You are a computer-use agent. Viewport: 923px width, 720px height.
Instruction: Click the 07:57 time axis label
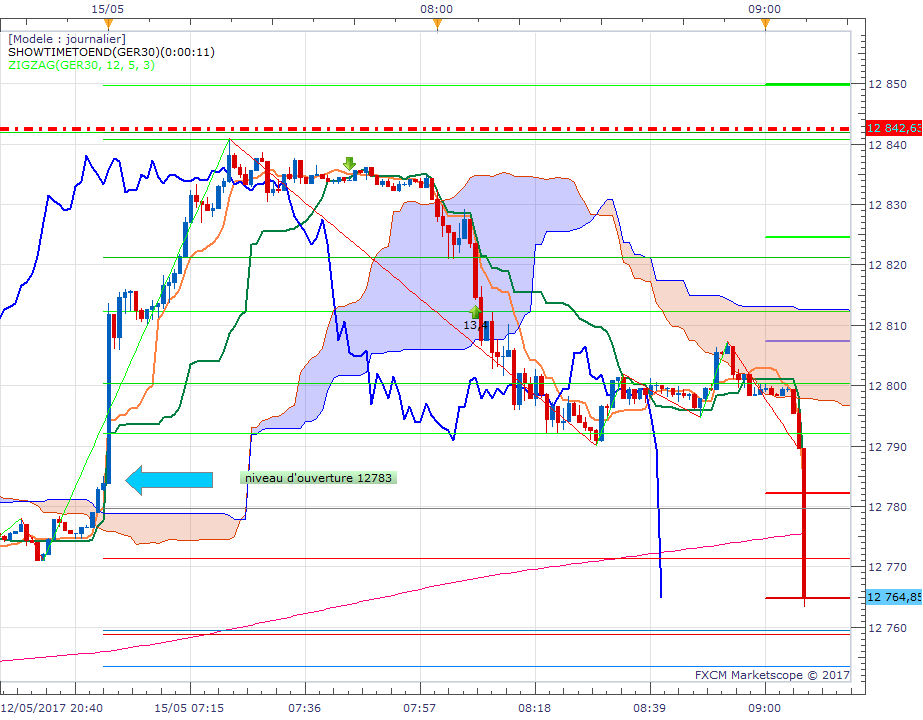point(420,708)
